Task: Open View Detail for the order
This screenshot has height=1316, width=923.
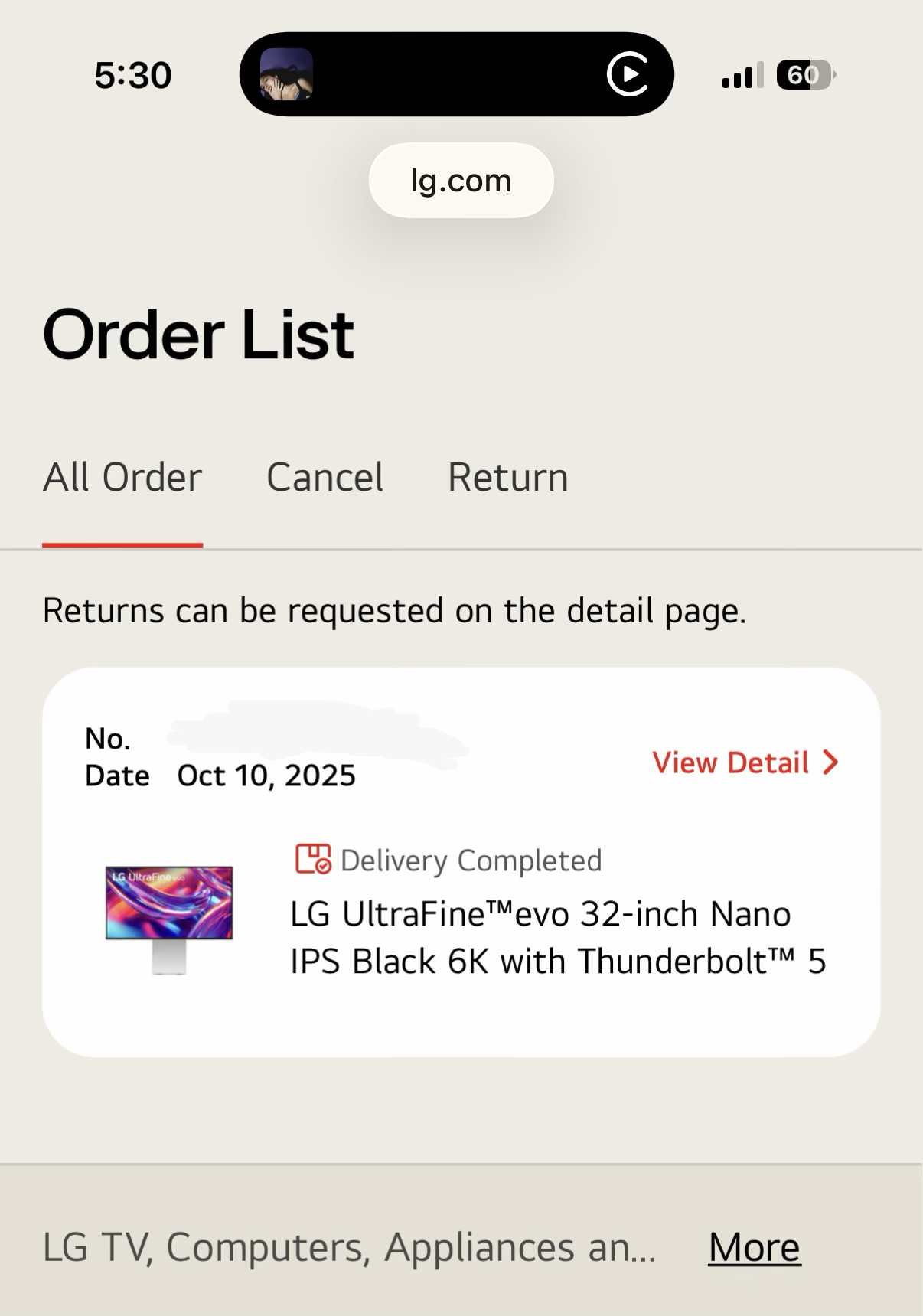Action: (731, 762)
